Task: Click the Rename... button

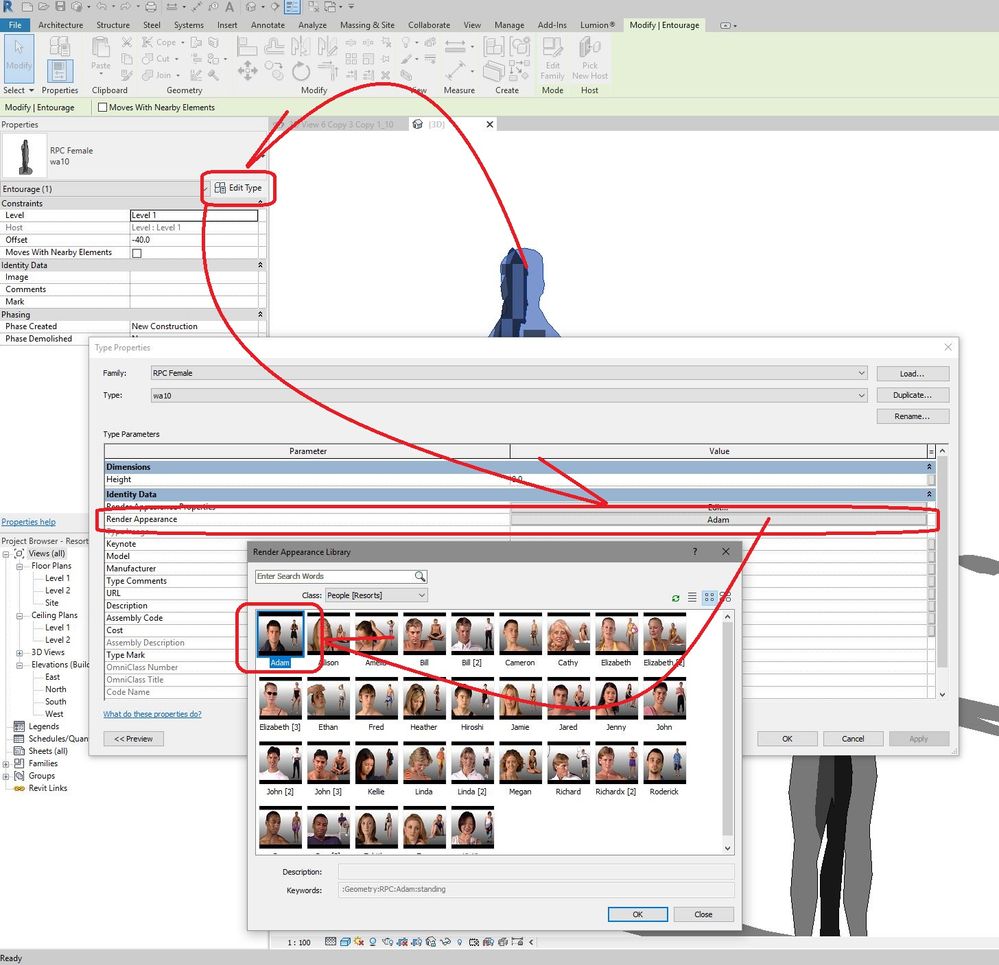Action: (x=912, y=416)
